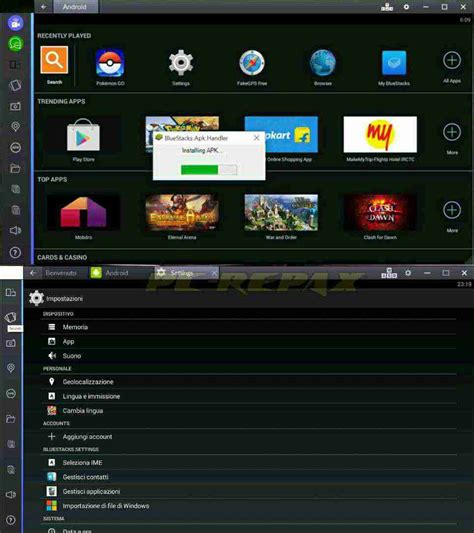Viewport: 474px width, 533px height.
Task: Click the network icon in home window title bar
Action: pyautogui.click(x=387, y=7)
